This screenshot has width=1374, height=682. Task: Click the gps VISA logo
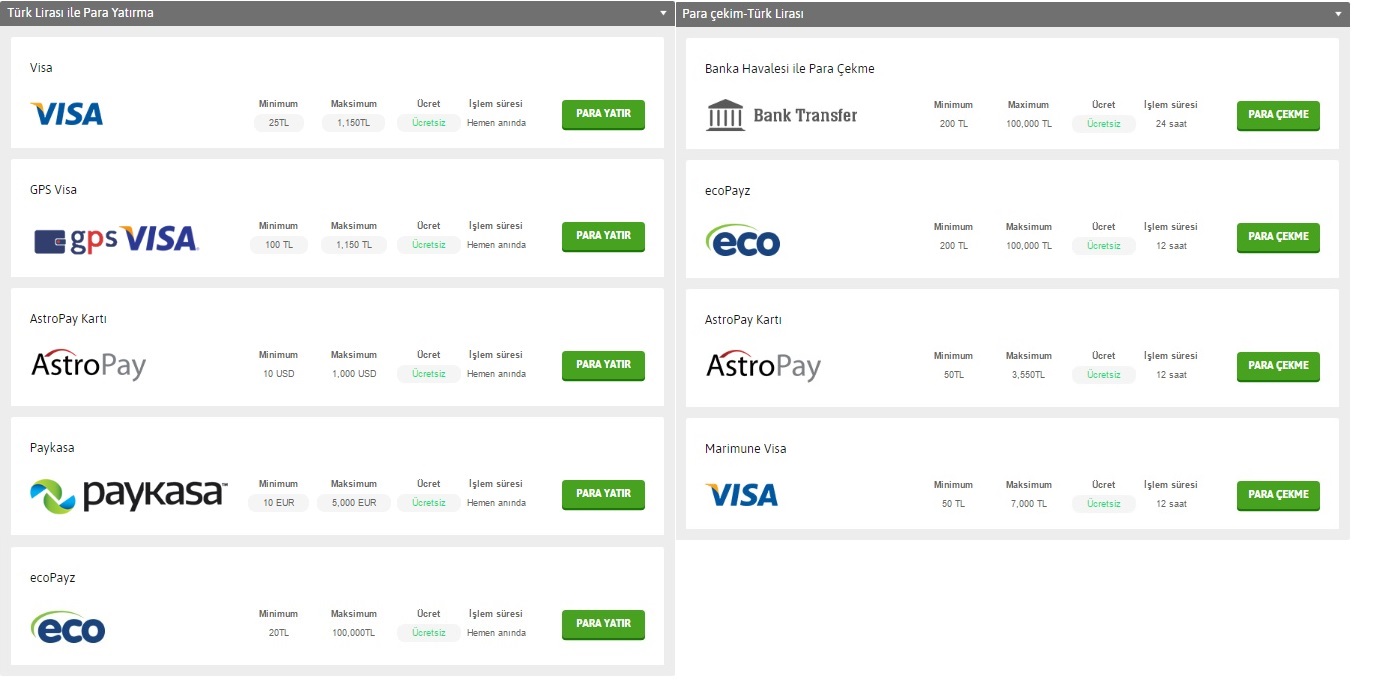tap(116, 239)
